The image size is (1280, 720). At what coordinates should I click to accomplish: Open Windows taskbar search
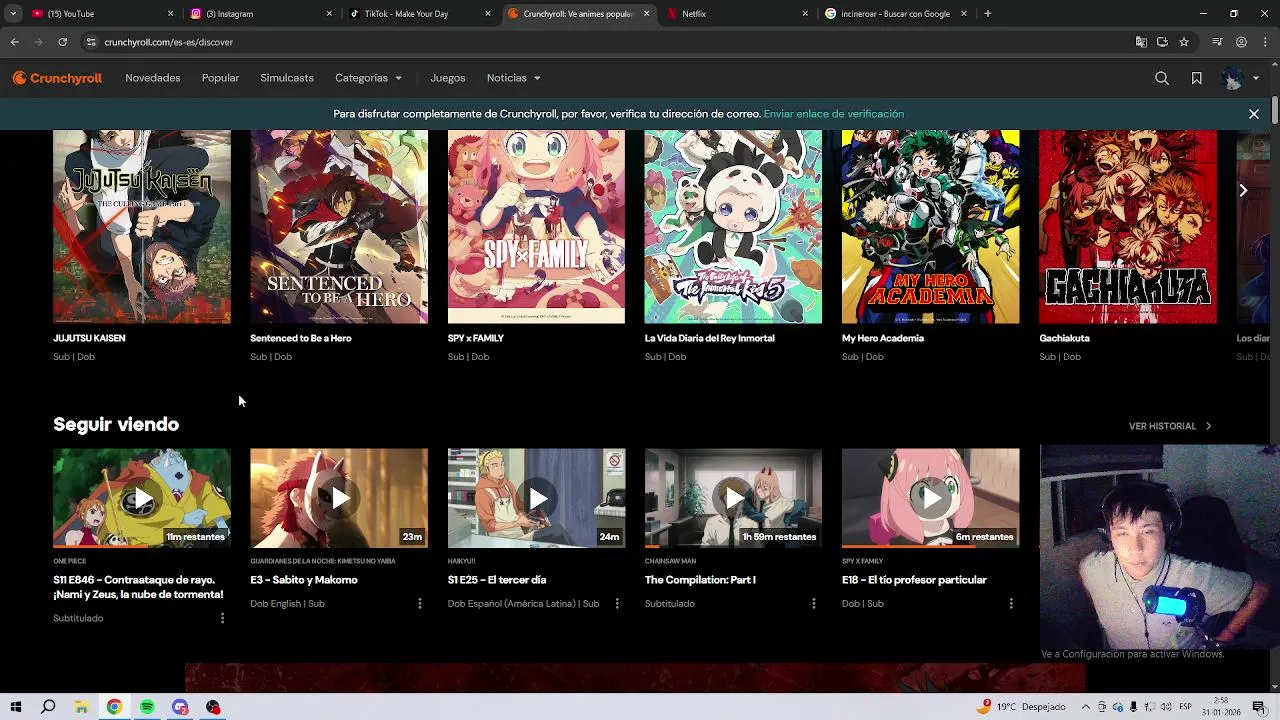click(48, 707)
